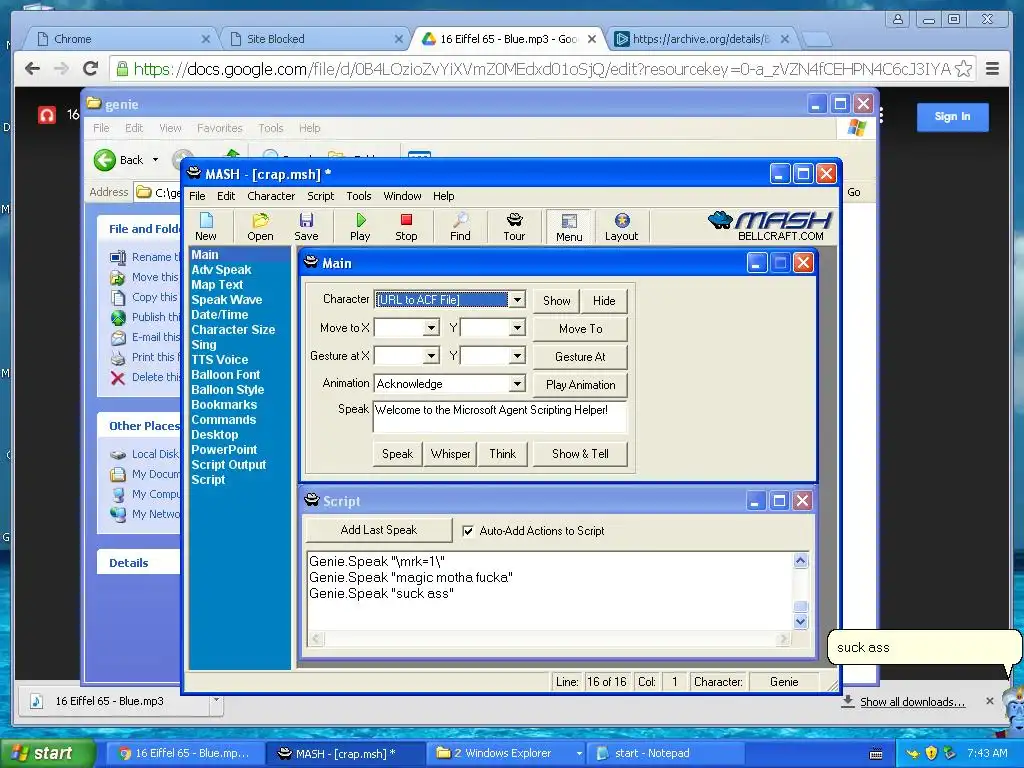Open the Move to X dropdown
This screenshot has width=1024, height=768.
tap(431, 328)
